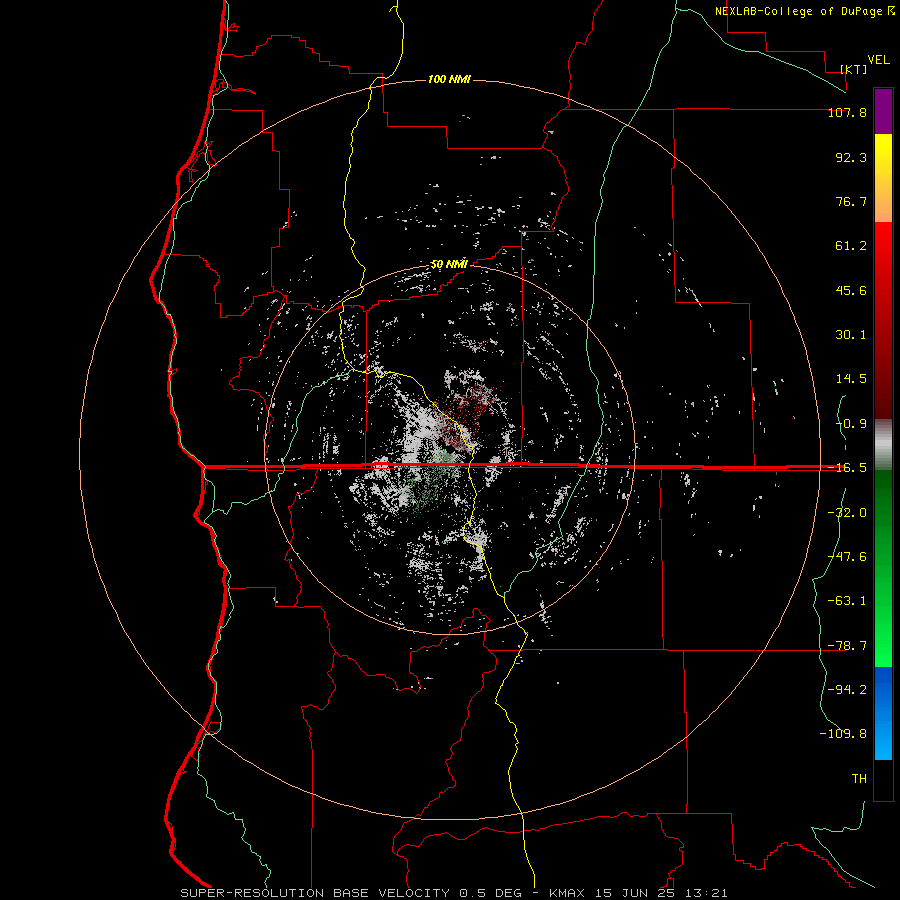Image resolution: width=900 pixels, height=900 pixels.
Task: Click the 100 NMI range ring label
Action: point(449,79)
